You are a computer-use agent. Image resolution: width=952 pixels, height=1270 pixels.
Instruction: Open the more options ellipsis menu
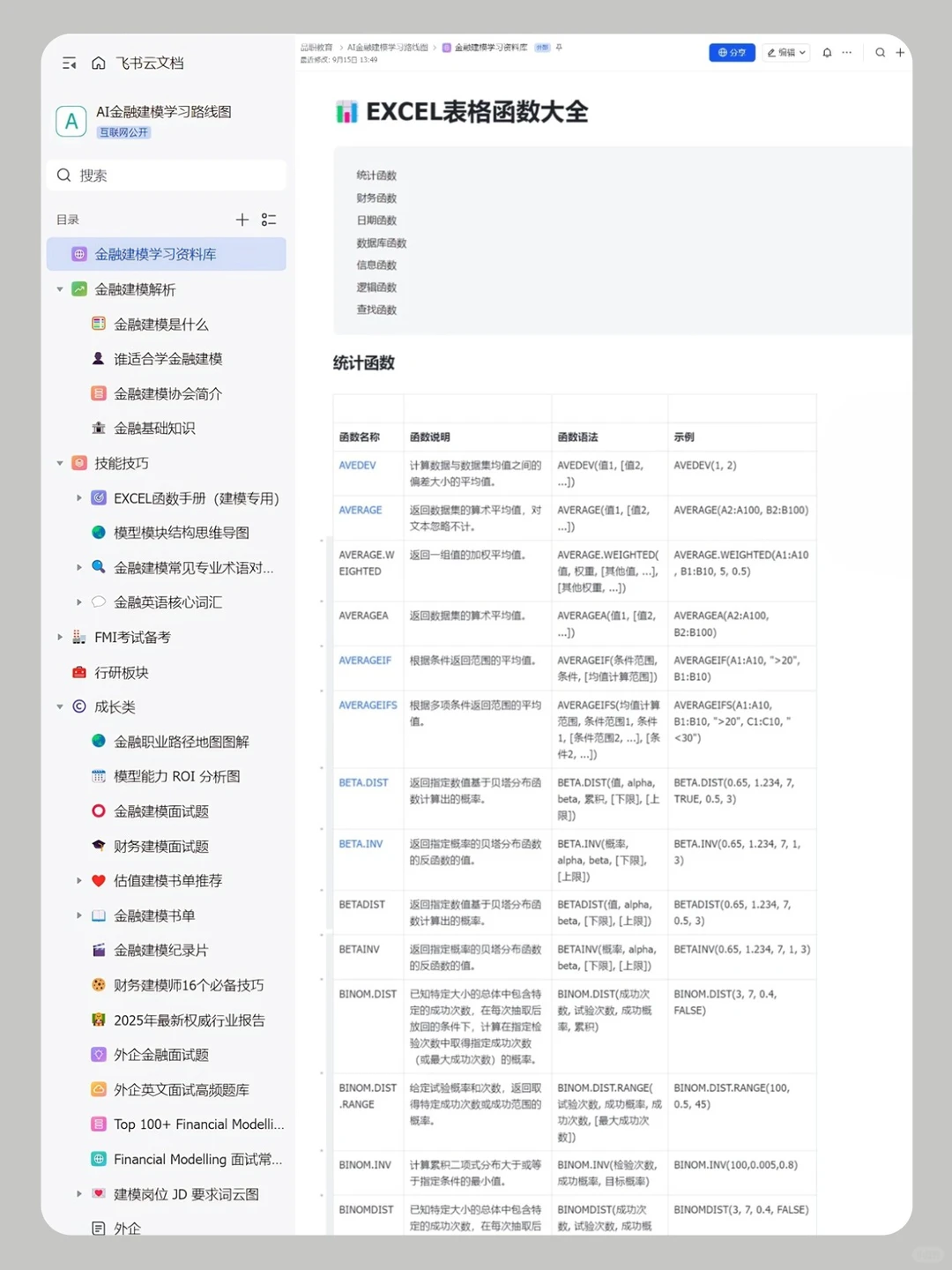coord(845,53)
